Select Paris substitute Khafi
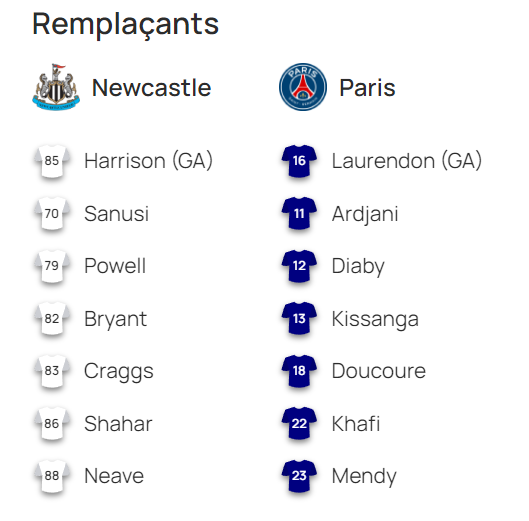This screenshot has height=521, width=529. pos(356,423)
